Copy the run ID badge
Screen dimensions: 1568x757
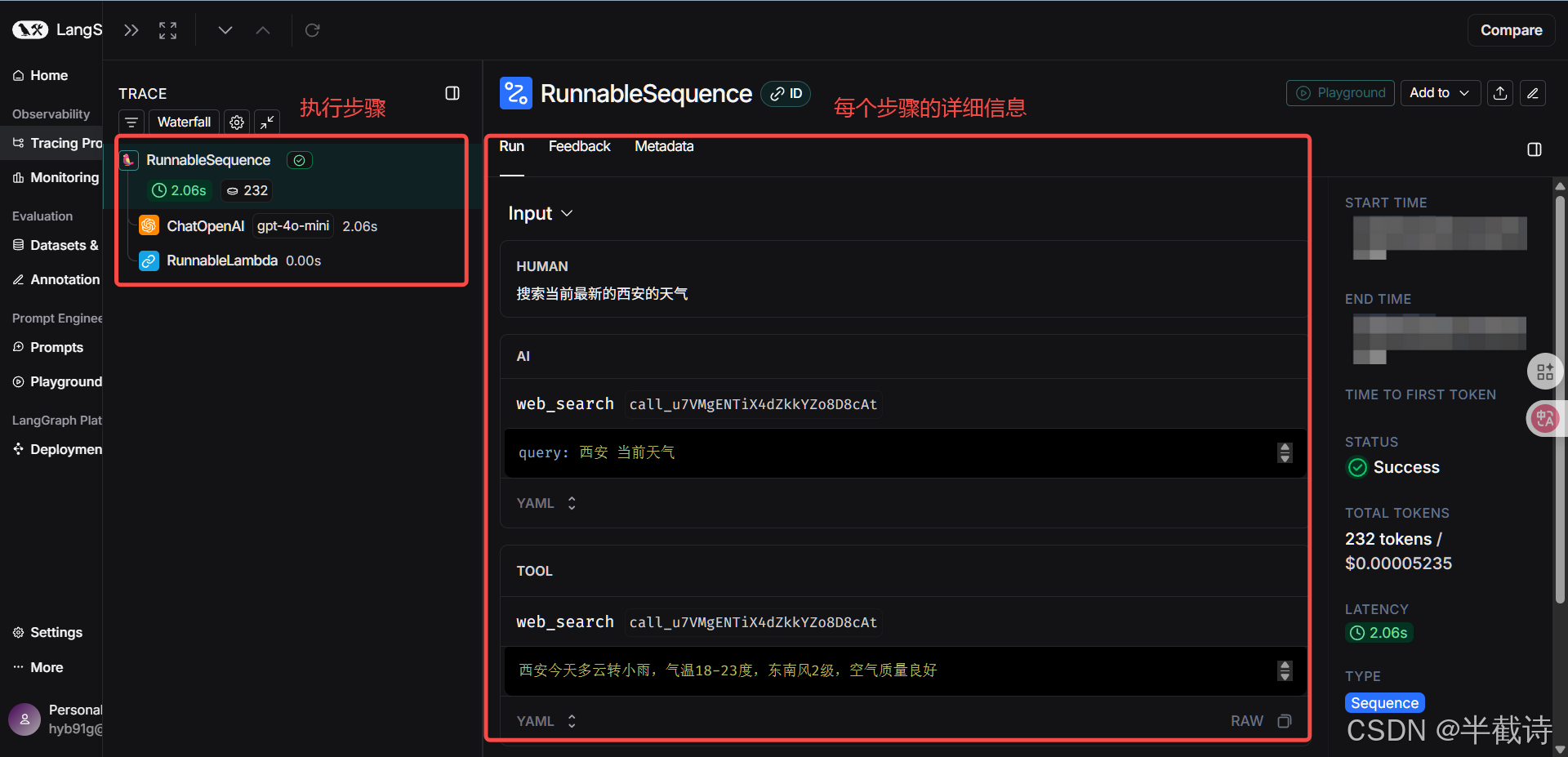(x=786, y=94)
